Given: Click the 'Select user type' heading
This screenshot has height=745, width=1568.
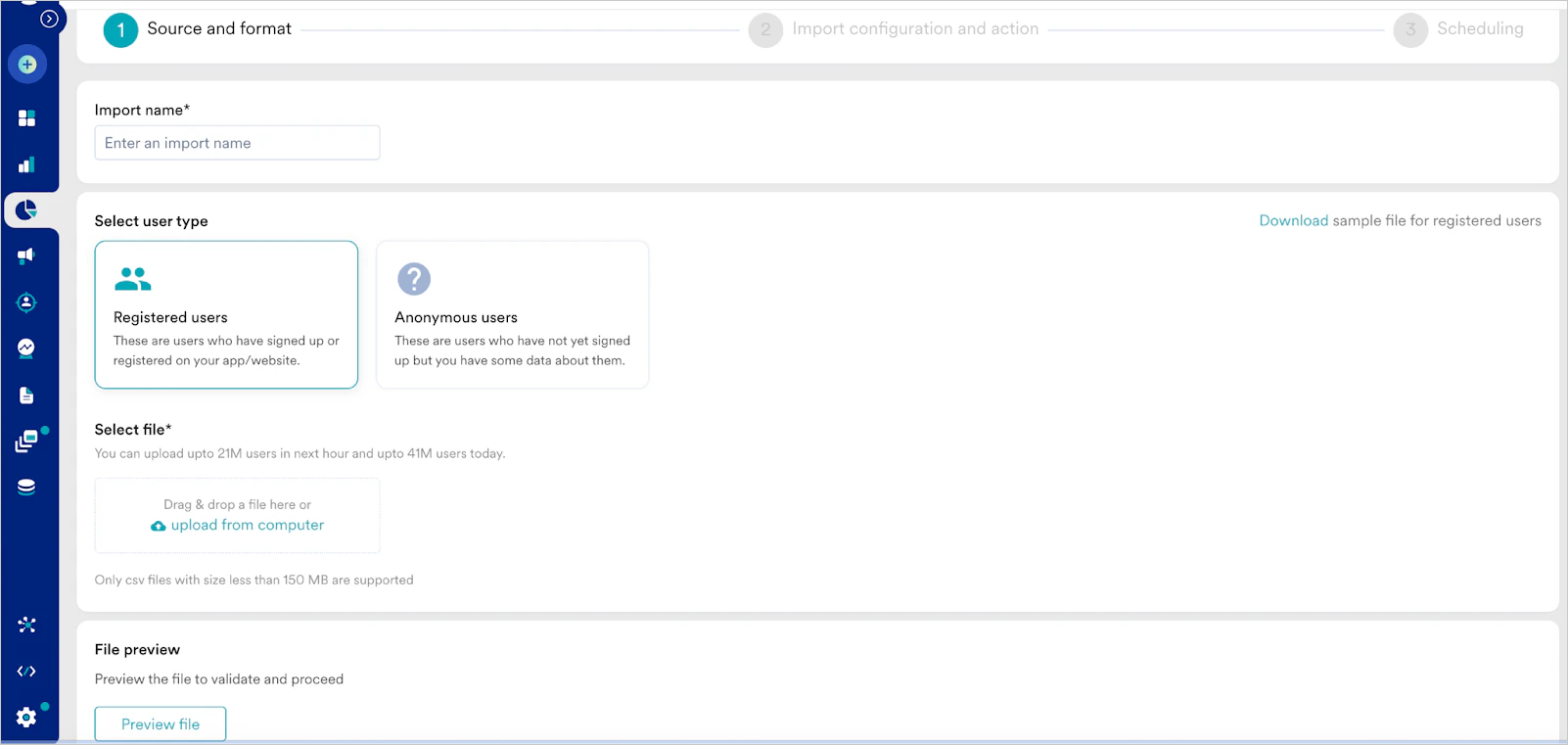Looking at the screenshot, I should coord(151,221).
